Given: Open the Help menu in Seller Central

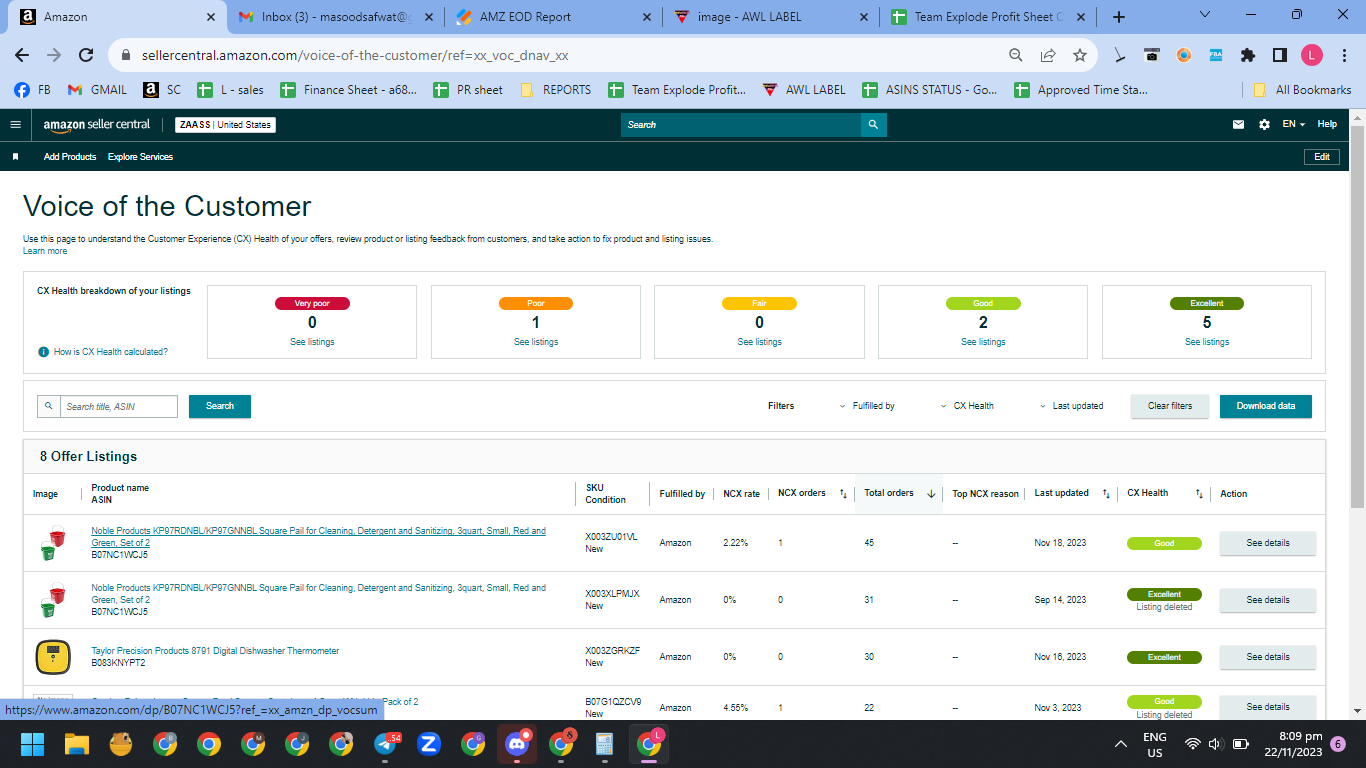Looking at the screenshot, I should tap(1327, 125).
